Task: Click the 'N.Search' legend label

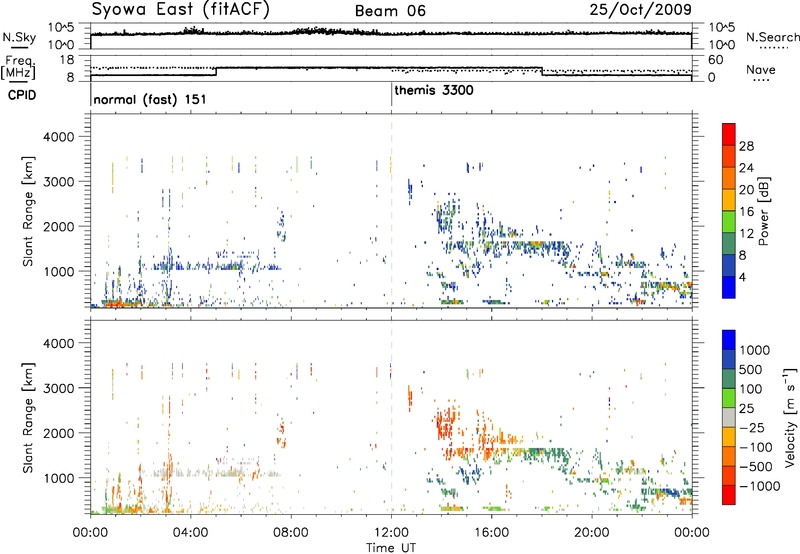Action: pyautogui.click(x=772, y=37)
